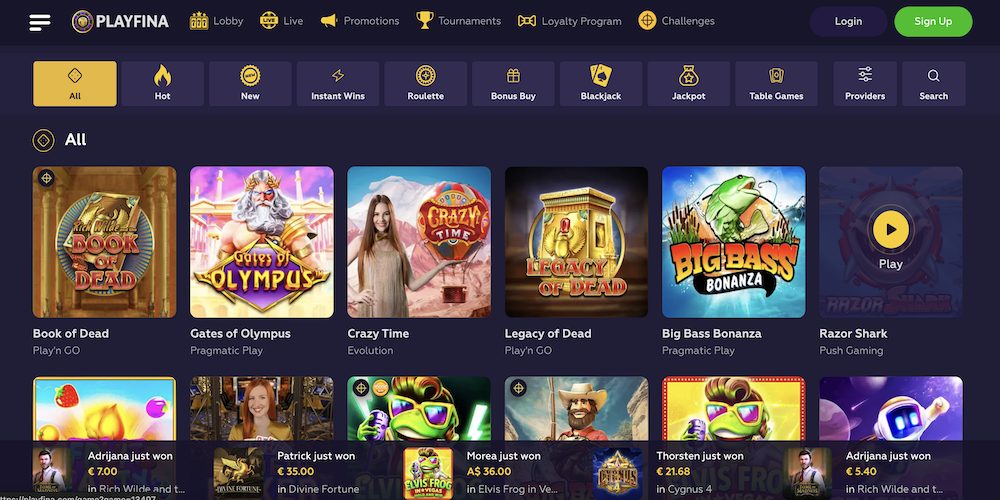Go to the Lobby nav item

pyautogui.click(x=217, y=21)
